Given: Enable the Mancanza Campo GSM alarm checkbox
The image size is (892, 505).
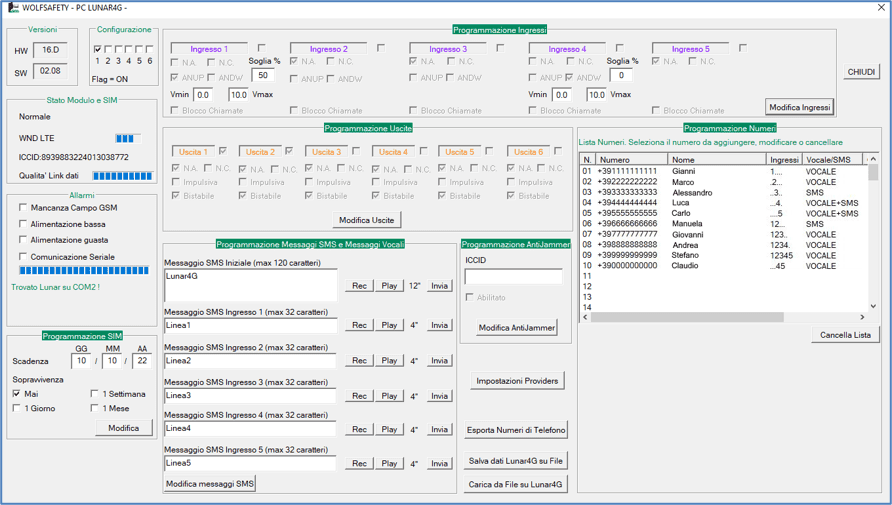Looking at the screenshot, I should tap(23, 208).
